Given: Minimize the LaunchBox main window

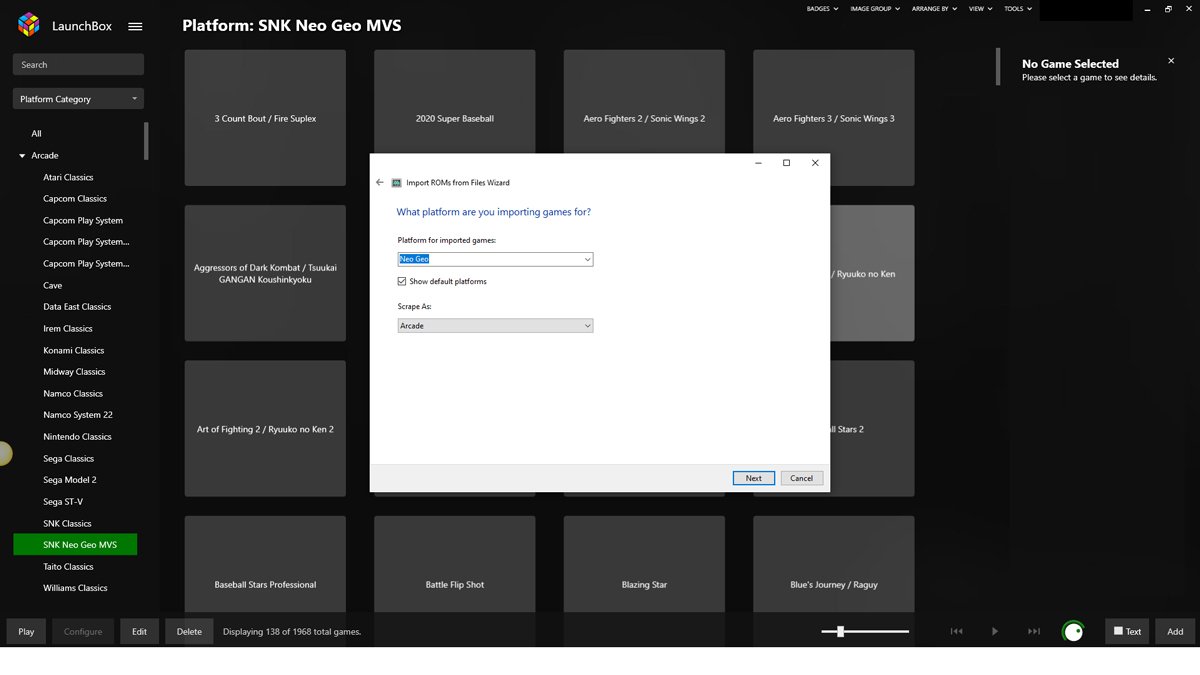Looking at the screenshot, I should 1146,9.
